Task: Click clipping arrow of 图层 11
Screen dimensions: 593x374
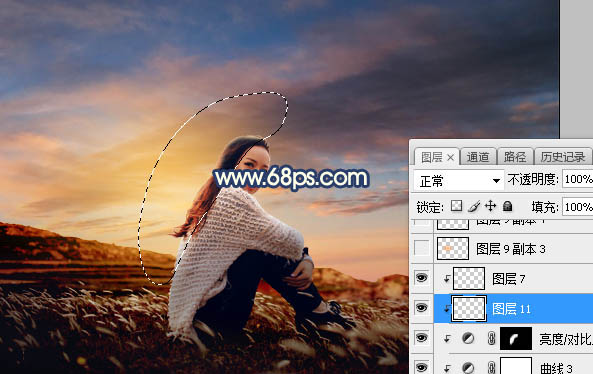Action: coord(447,309)
